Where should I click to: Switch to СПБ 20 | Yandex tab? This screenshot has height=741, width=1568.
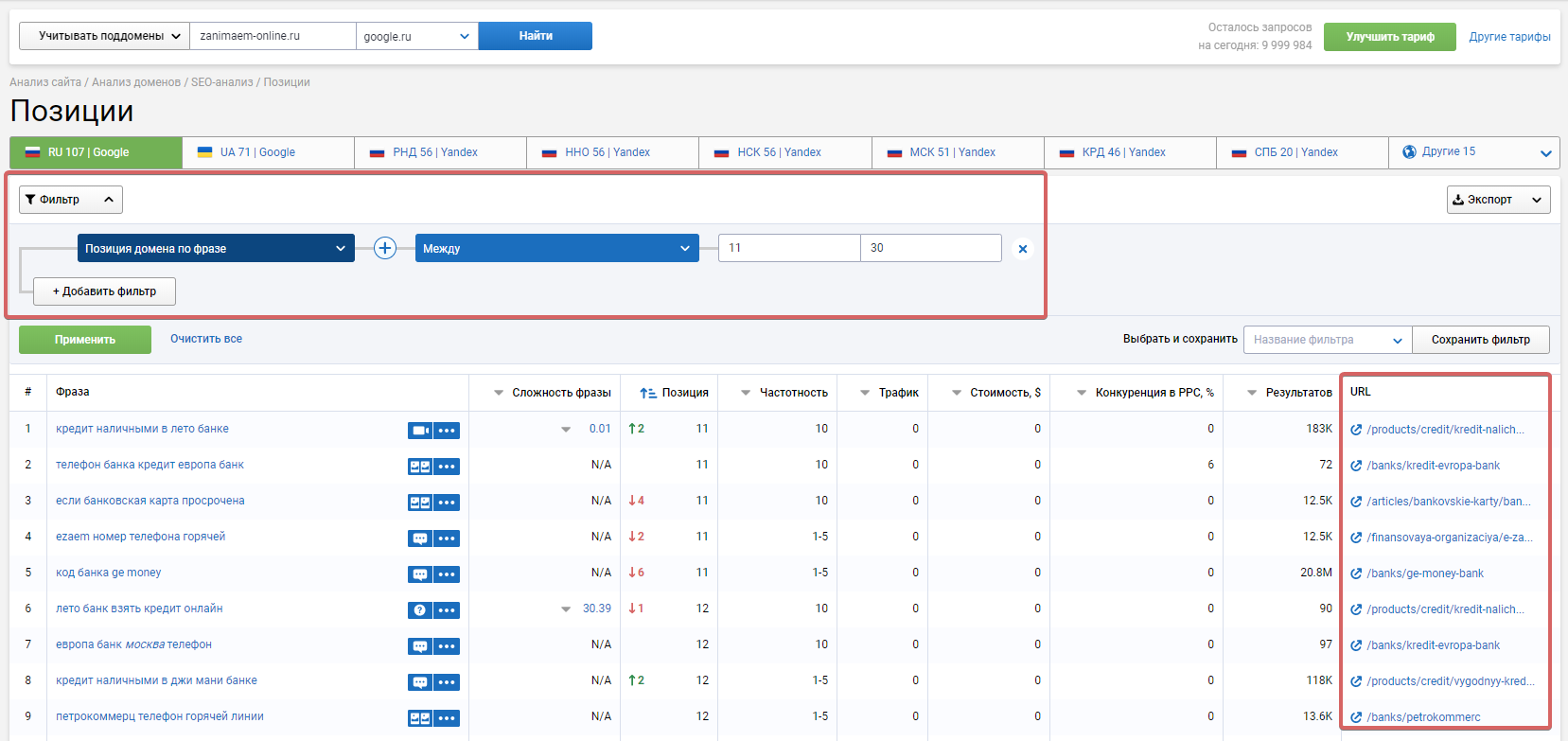click(1302, 152)
